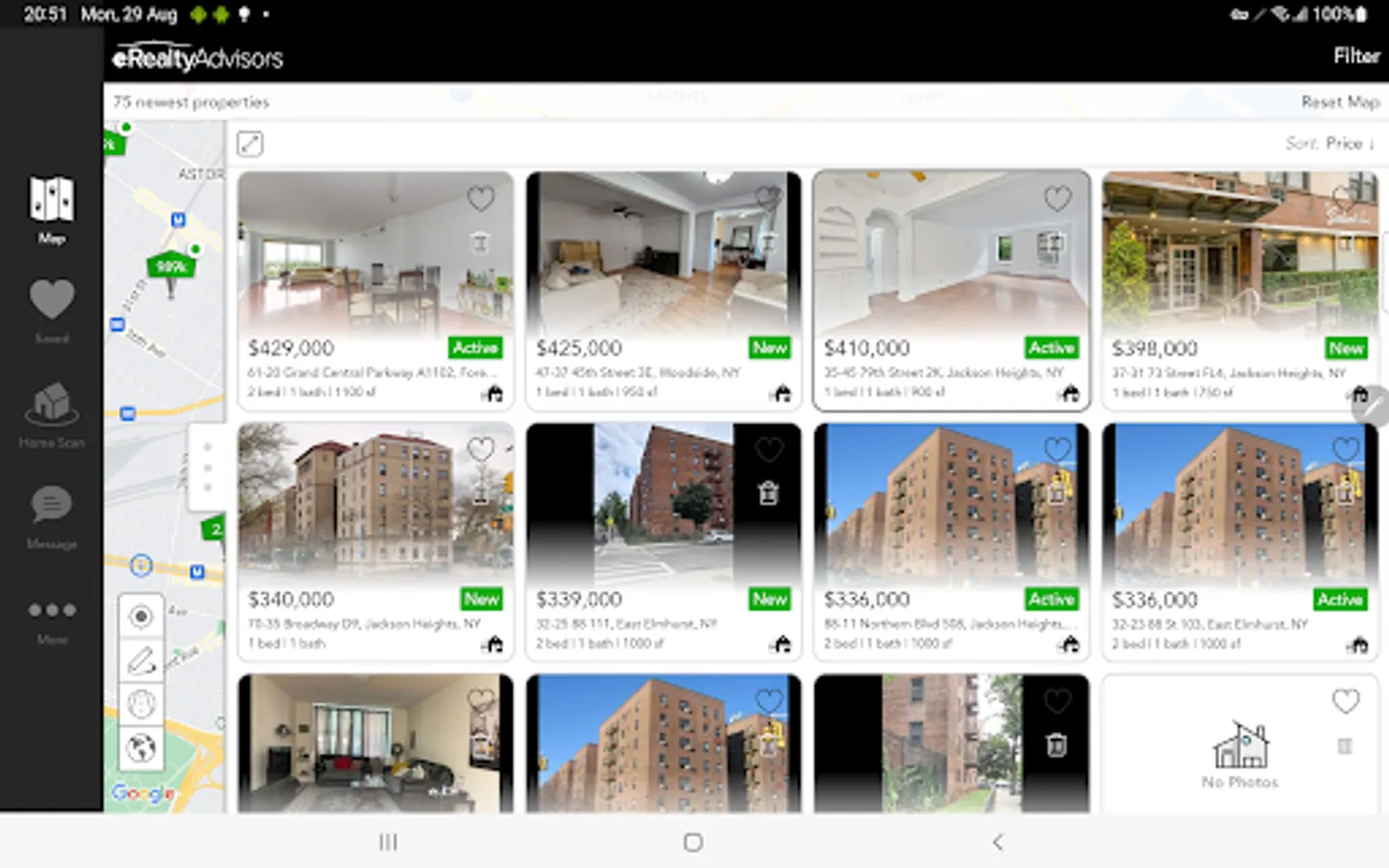Click the $410,000 price text
Viewport: 1389px width, 868px height.
[x=866, y=348]
